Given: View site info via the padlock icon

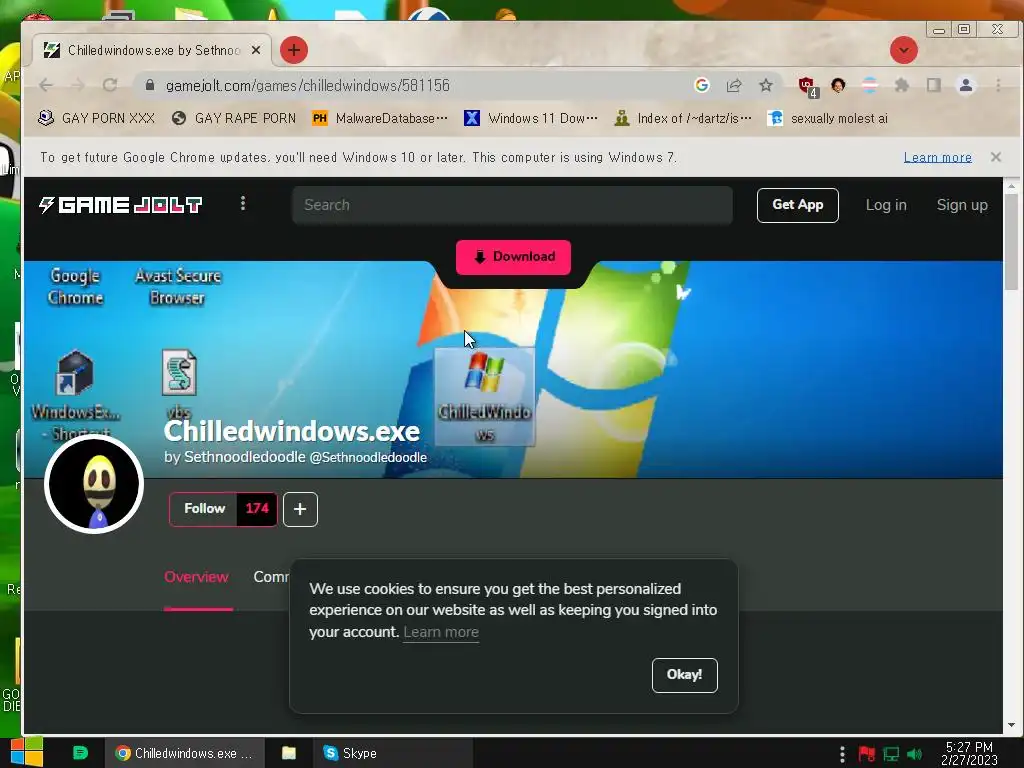Looking at the screenshot, I should 150,85.
